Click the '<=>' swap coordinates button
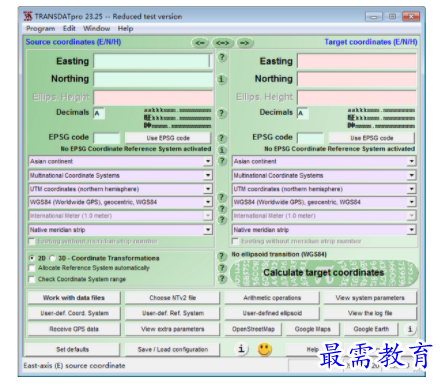This screenshot has width=441, height=387. pyautogui.click(x=222, y=43)
